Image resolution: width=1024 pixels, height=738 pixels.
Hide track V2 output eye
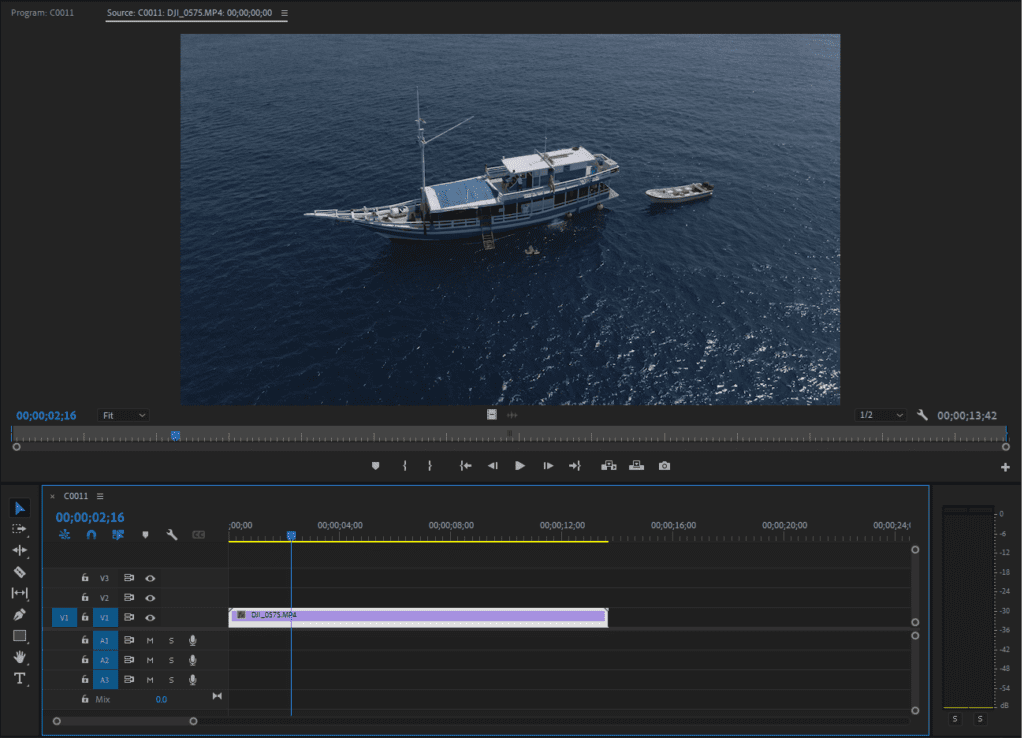click(150, 598)
